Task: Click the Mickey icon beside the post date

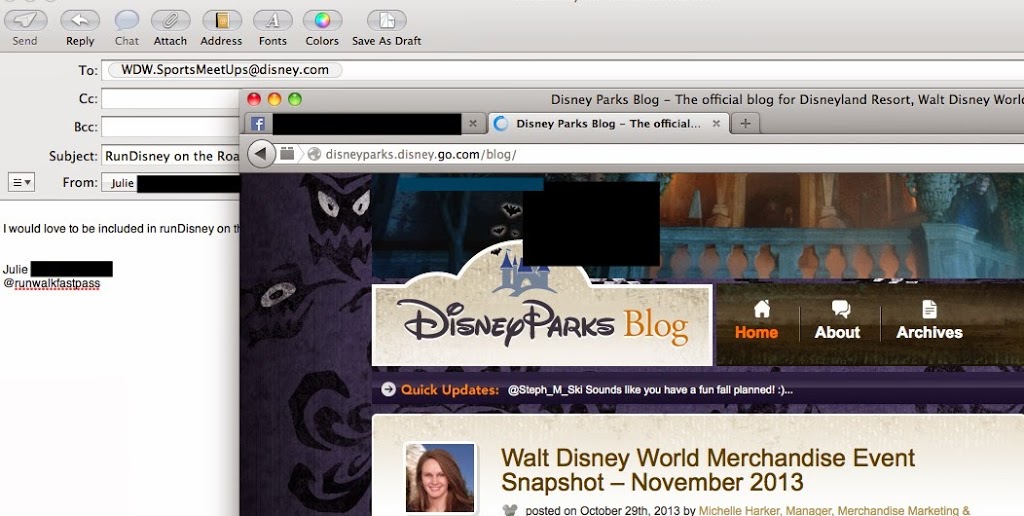Action: pyautogui.click(x=510, y=510)
